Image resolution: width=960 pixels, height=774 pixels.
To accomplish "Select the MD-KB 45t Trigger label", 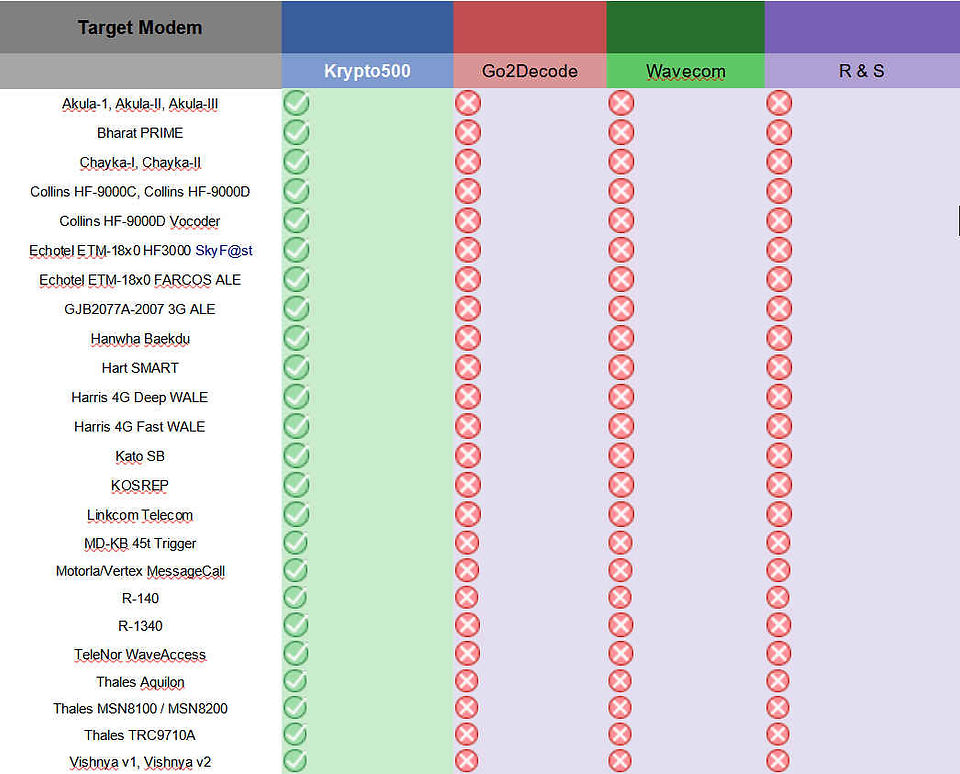I will (x=140, y=543).
